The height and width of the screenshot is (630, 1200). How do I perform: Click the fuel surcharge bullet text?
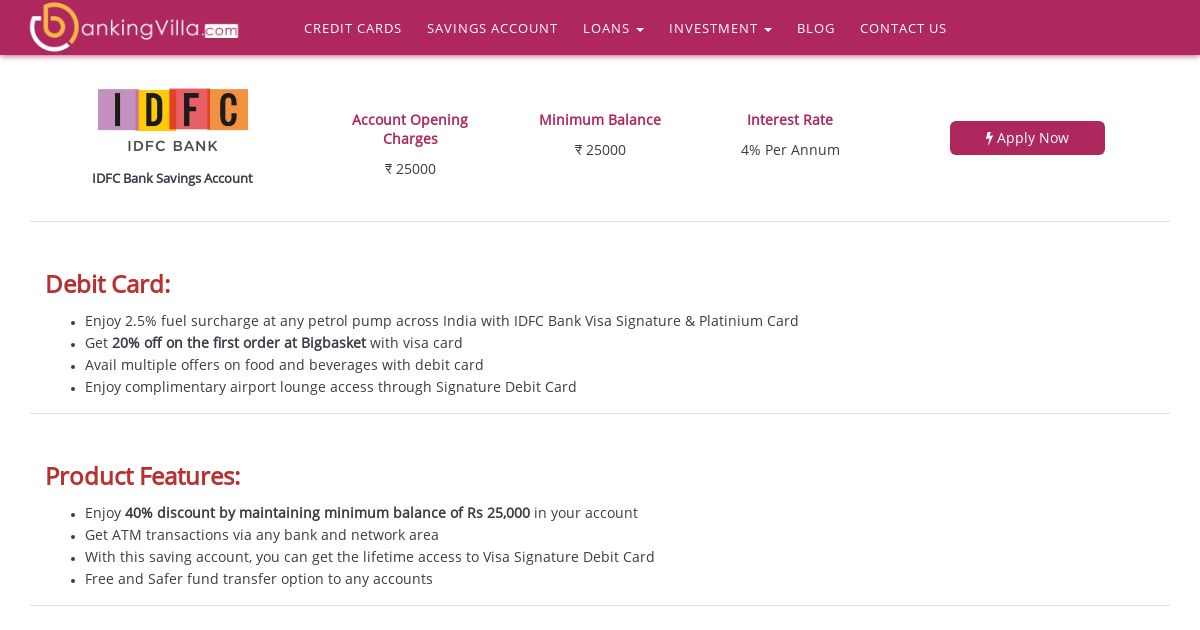pyautogui.click(x=441, y=321)
